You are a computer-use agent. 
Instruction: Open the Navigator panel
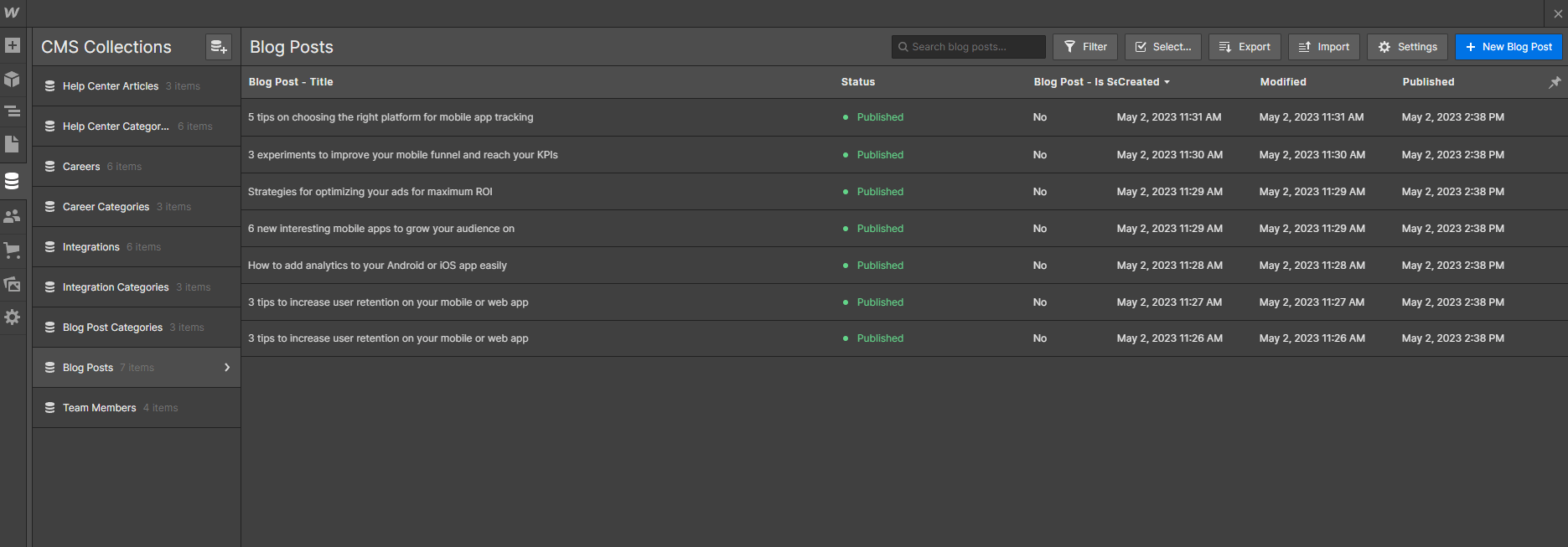click(13, 111)
